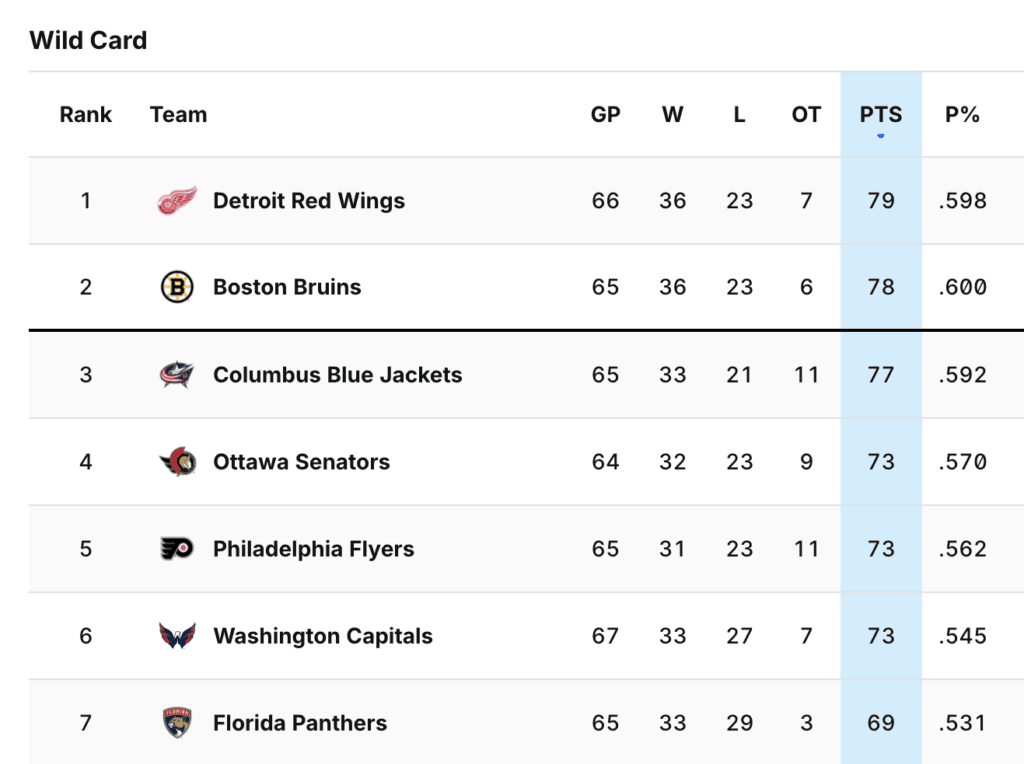Sort by W wins column header
The image size is (1024, 764).
[x=672, y=114]
